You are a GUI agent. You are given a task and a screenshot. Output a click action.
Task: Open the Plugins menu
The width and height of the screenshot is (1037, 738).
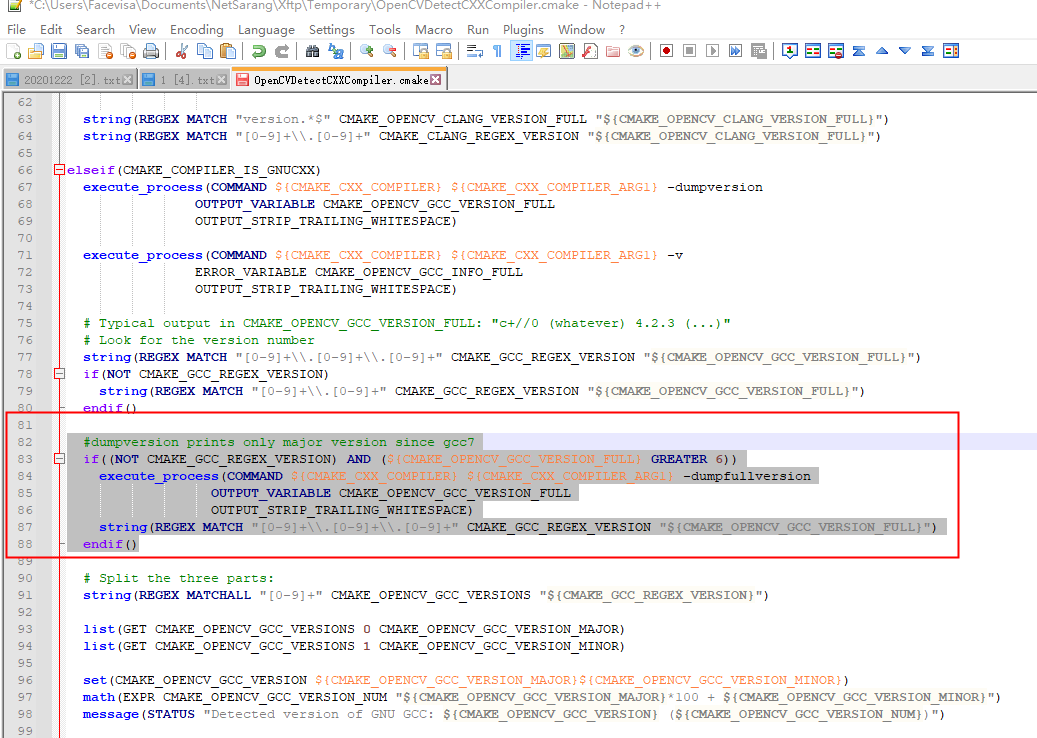[x=523, y=30]
